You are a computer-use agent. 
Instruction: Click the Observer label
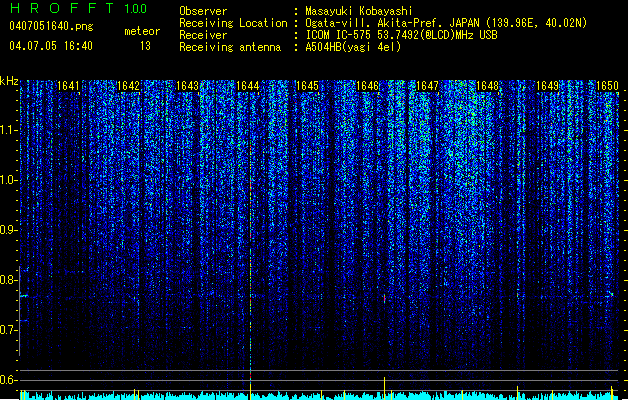coord(203,11)
